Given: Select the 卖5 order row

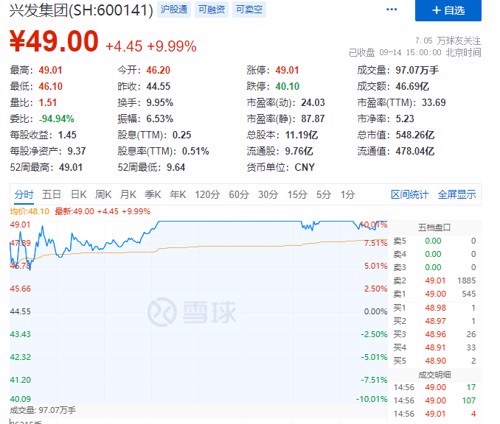Looking at the screenshot, I should pos(435,241).
